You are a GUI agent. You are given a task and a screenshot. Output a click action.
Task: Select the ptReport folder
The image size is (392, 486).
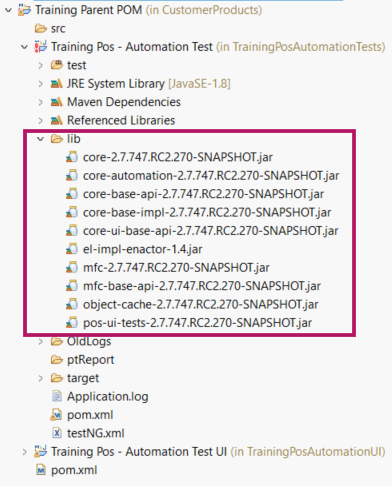click(90, 360)
